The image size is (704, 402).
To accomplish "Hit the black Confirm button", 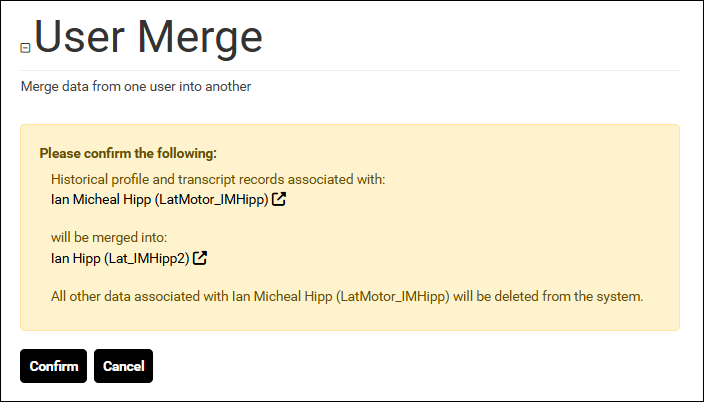I will pos(53,366).
